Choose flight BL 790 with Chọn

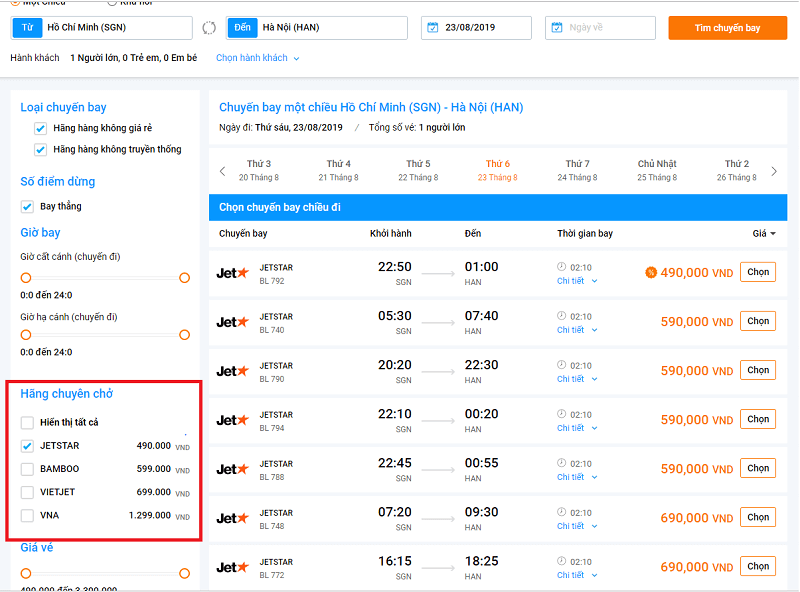click(x=758, y=370)
